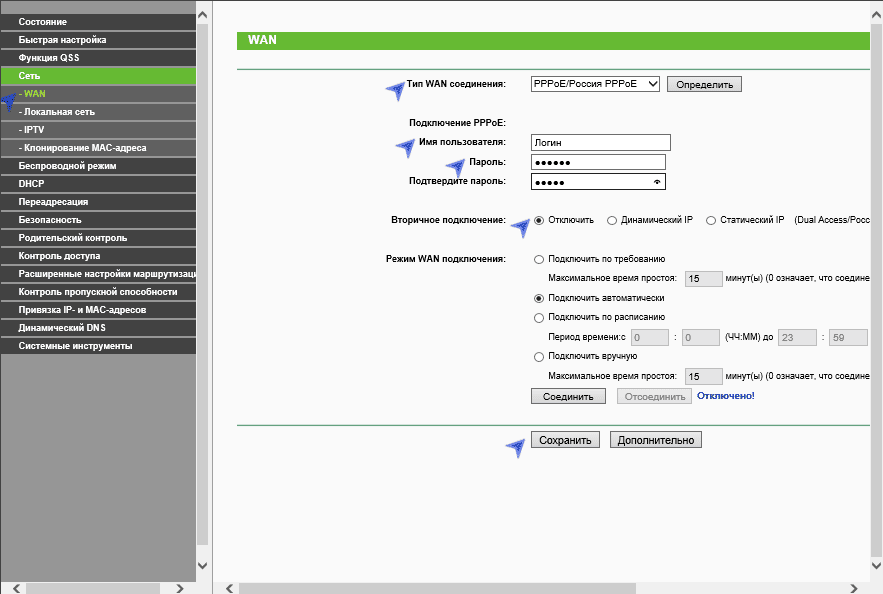Screen dimensions: 883x594
Task: Choose Подключить вручную mode
Action: click(x=540, y=356)
